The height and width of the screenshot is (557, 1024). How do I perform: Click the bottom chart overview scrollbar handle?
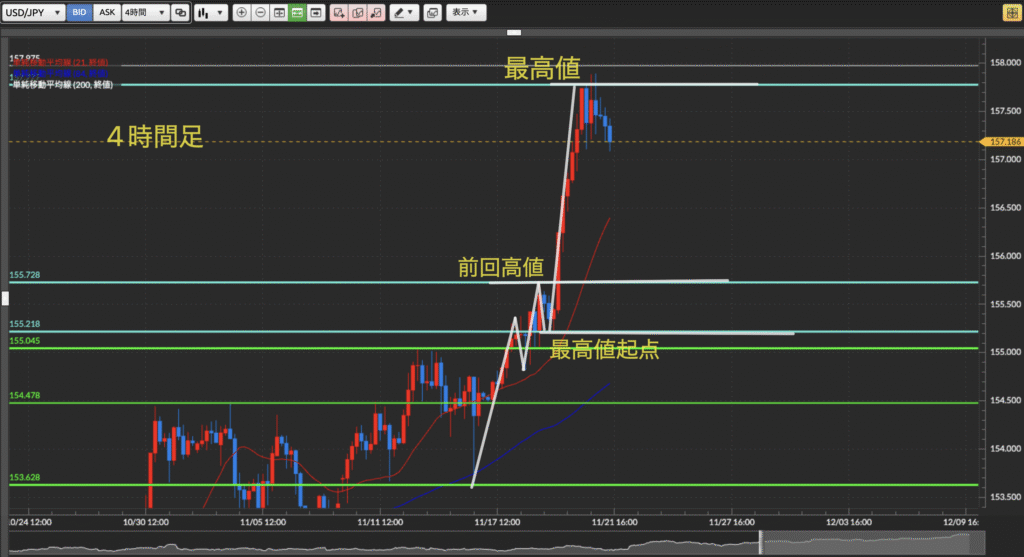760,543
